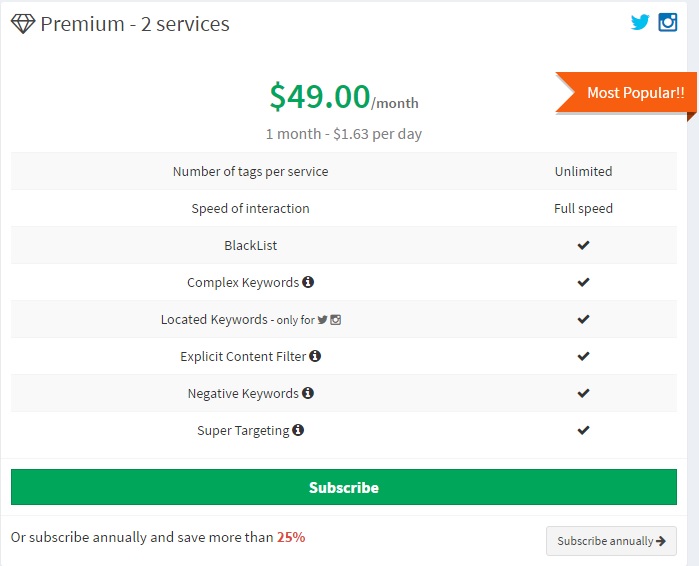
Task: Click small Instagram icon beside Located Keywords
Action: click(x=336, y=320)
